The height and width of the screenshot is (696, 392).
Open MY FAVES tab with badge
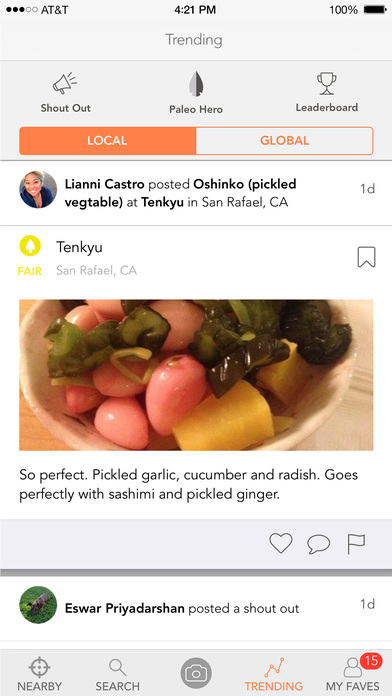point(353,674)
